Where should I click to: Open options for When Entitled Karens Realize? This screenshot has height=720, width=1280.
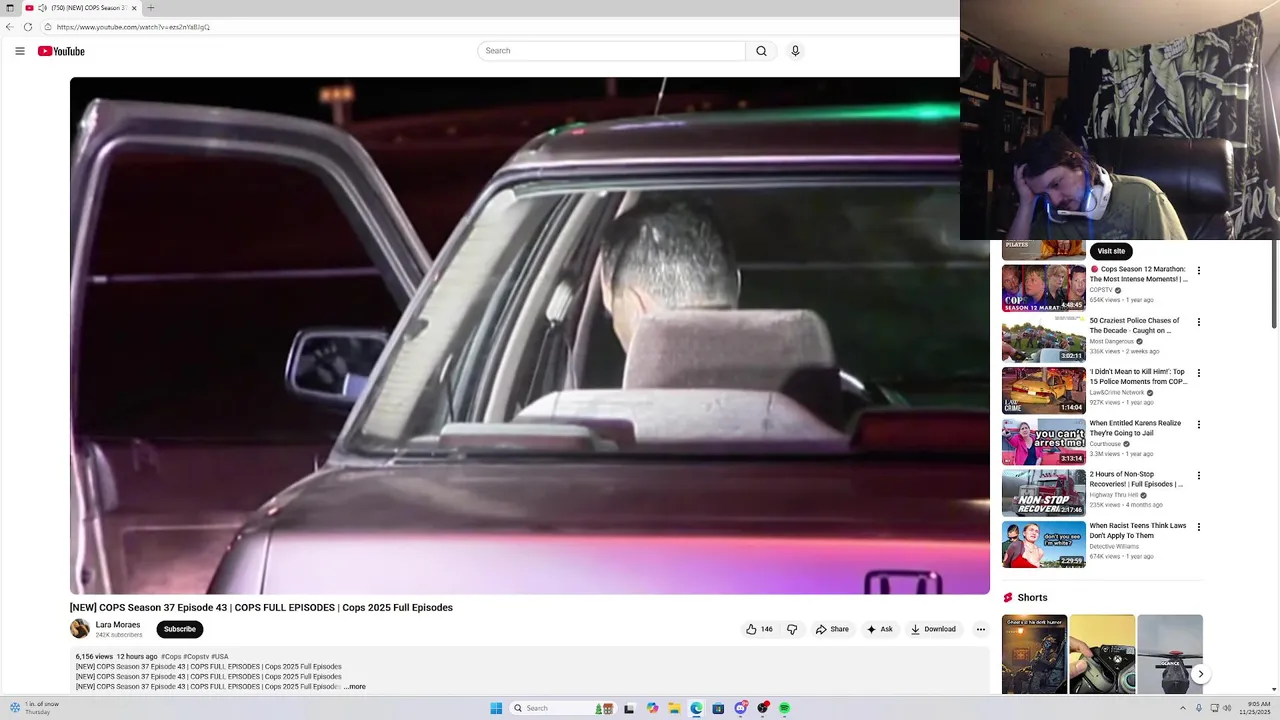pos(1199,424)
